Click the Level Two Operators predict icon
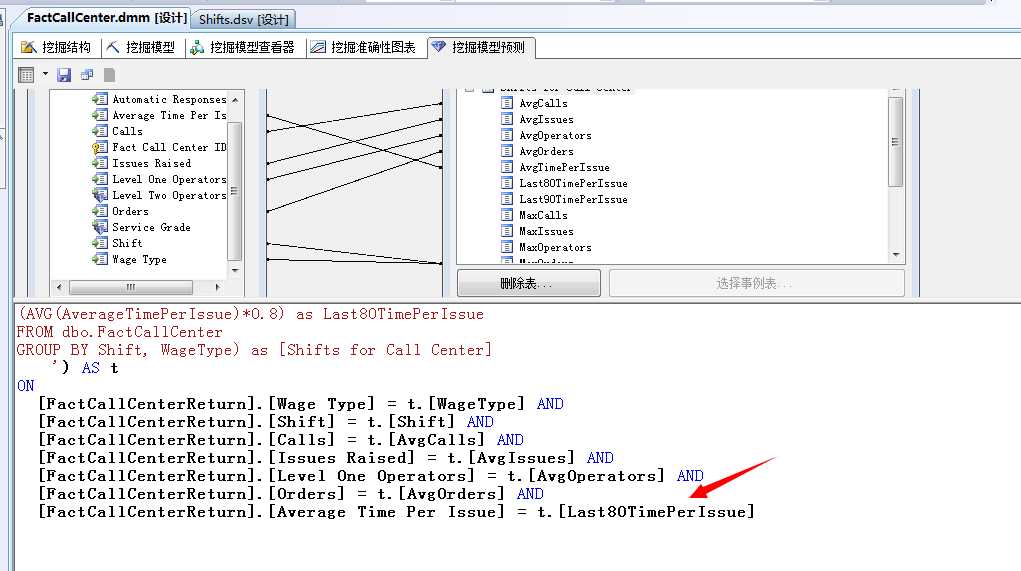 click(x=100, y=195)
